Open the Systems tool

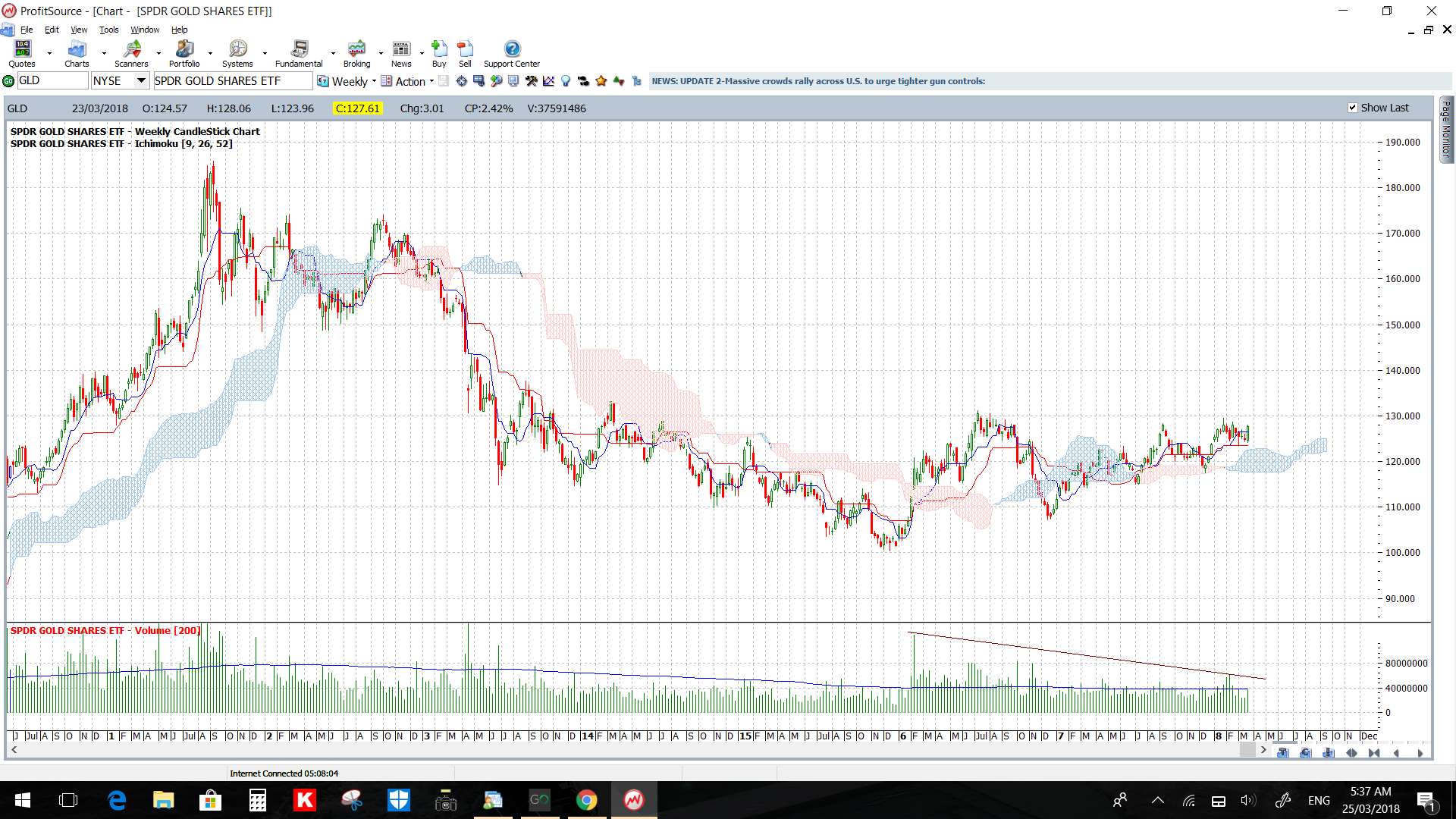[x=237, y=54]
